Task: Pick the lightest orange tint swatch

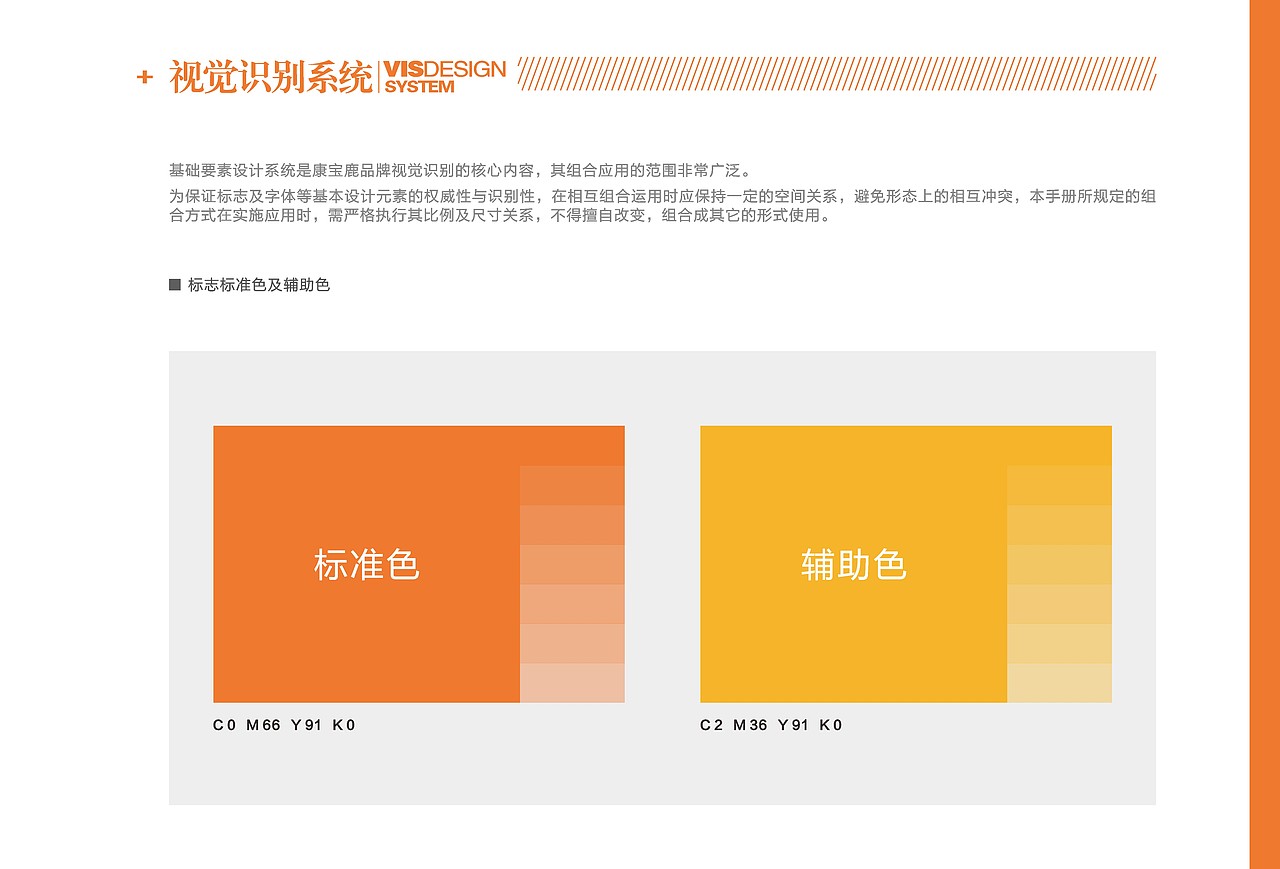Action: [572, 683]
